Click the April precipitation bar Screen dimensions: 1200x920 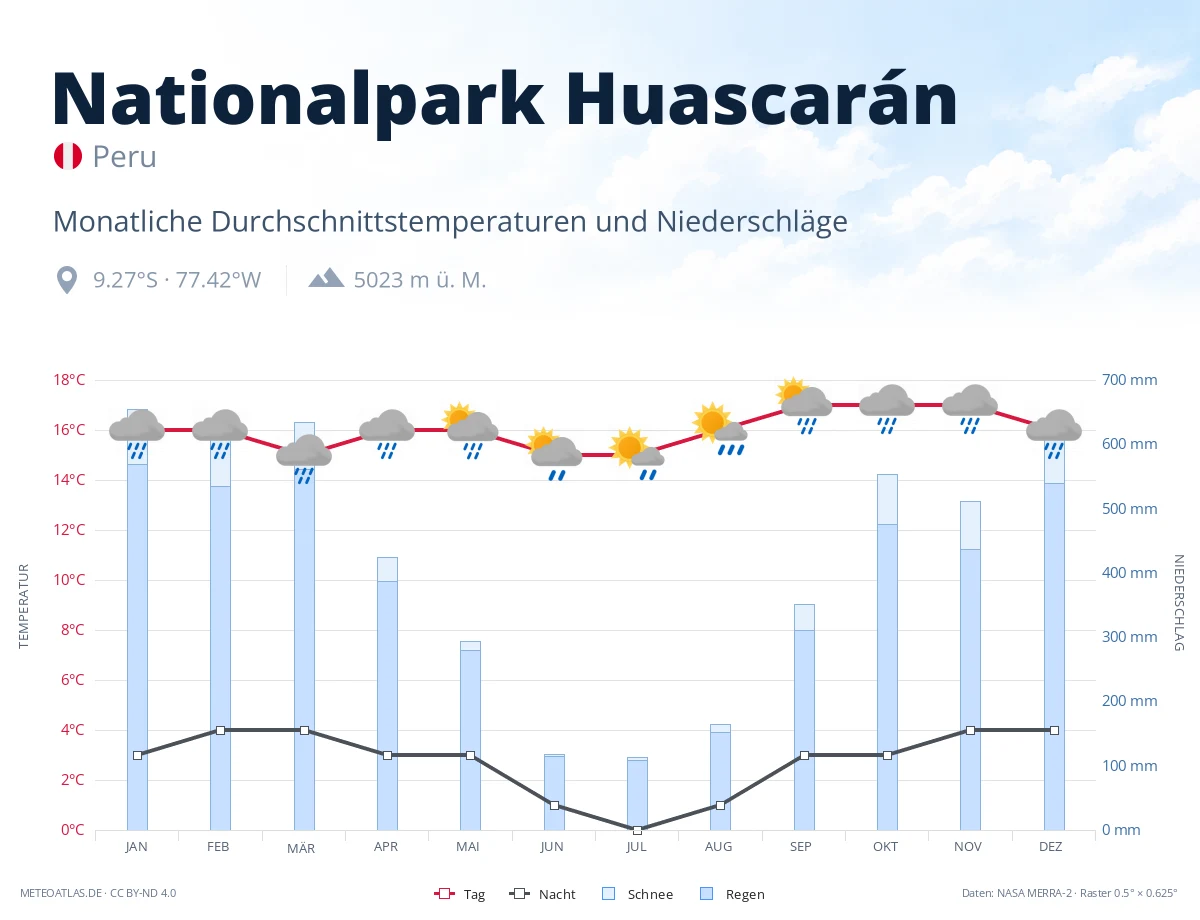click(x=387, y=694)
